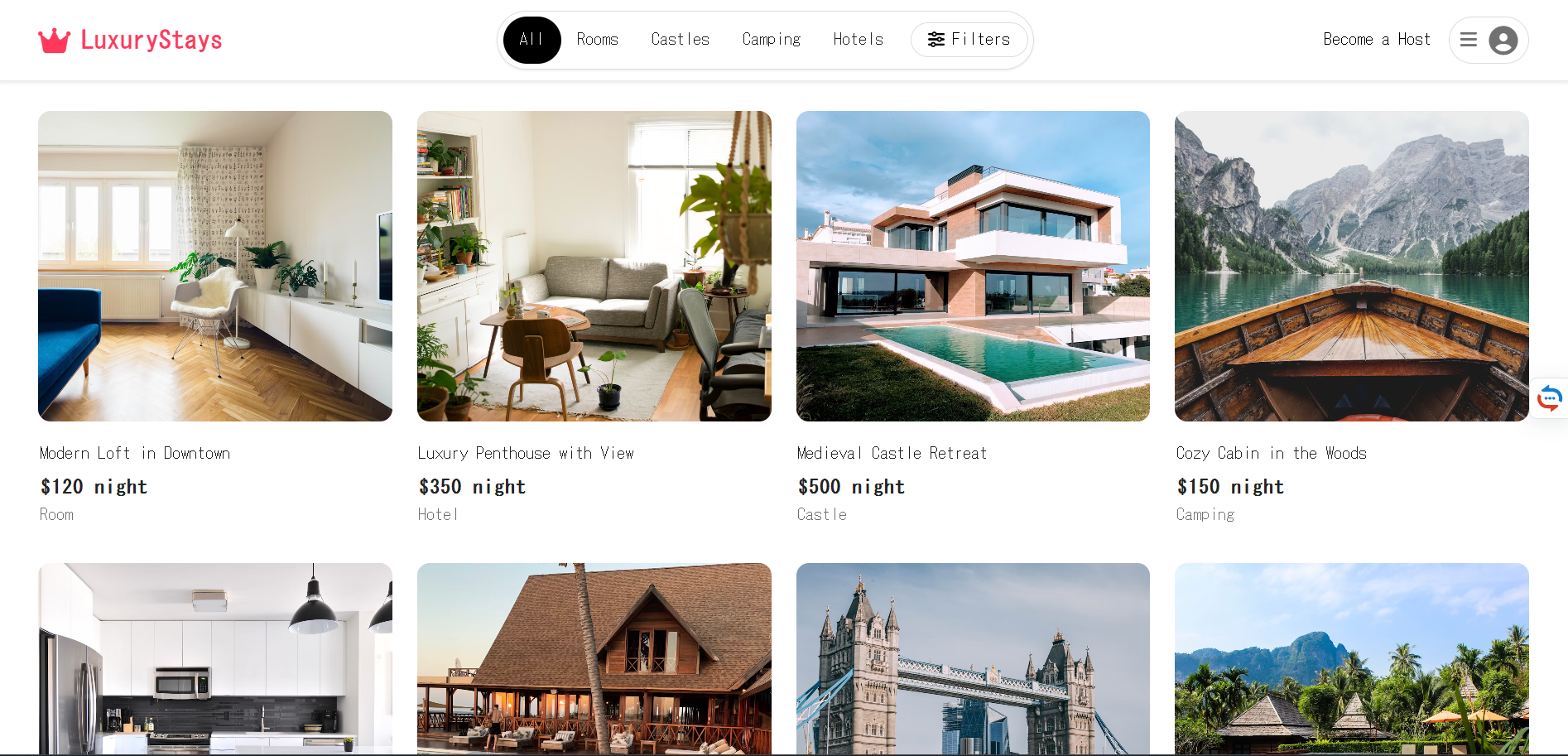Open the Modern Loft in Downtown photo
Image resolution: width=1568 pixels, height=756 pixels.
click(x=215, y=266)
